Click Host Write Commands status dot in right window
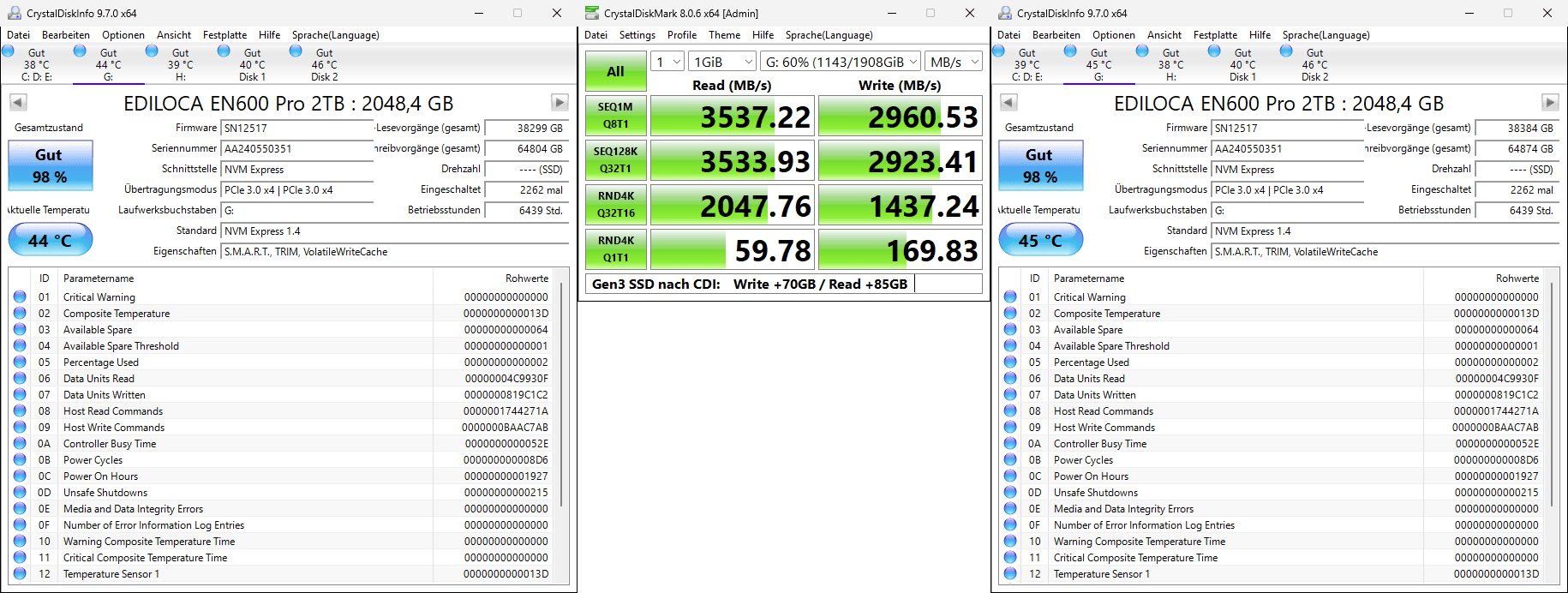The height and width of the screenshot is (593, 1568). 1010,427
